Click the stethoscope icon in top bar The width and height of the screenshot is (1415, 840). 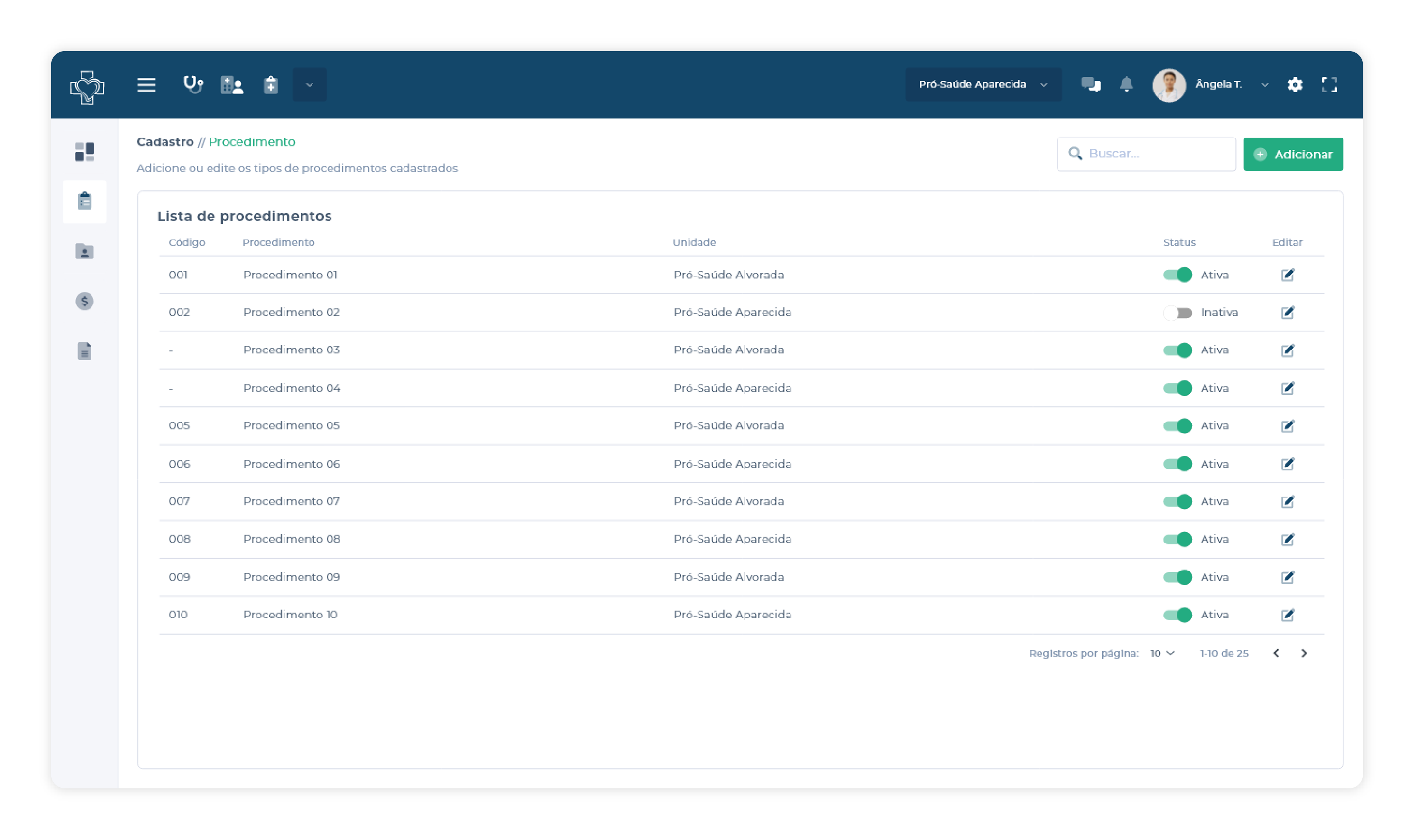[x=193, y=85]
